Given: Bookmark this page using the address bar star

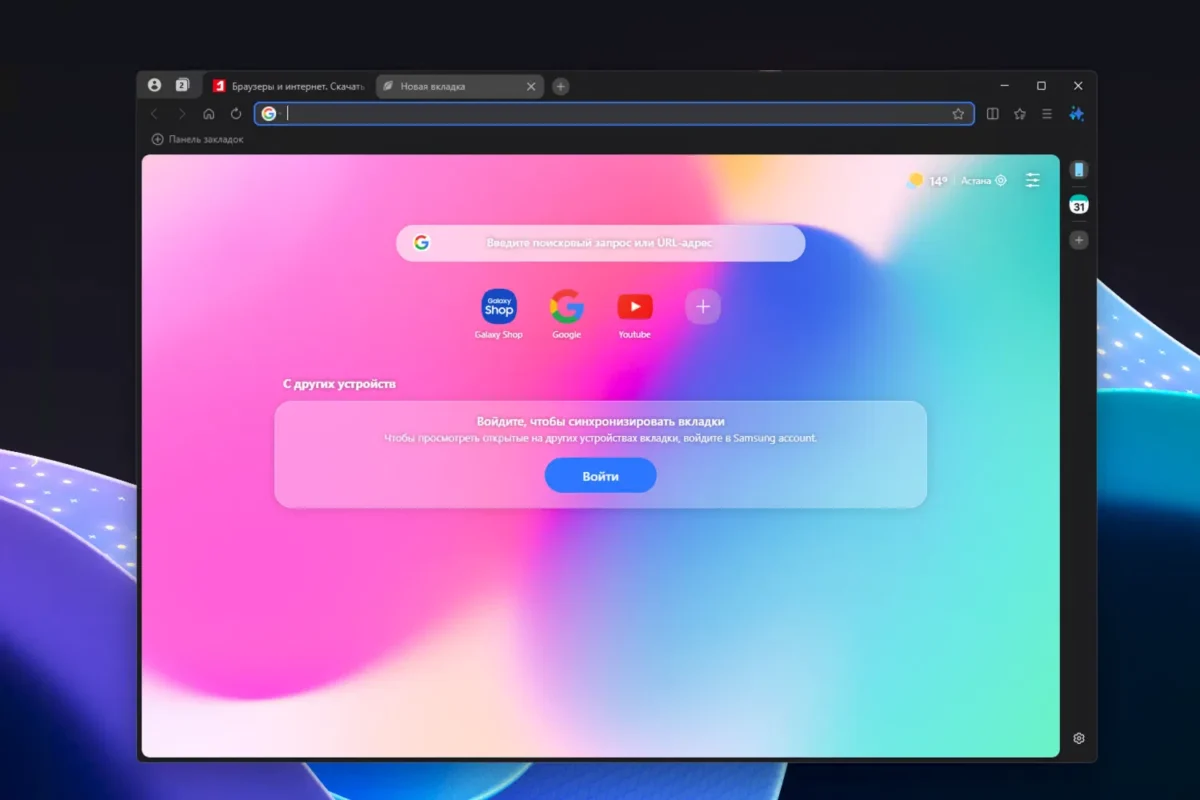Looking at the screenshot, I should (x=958, y=114).
